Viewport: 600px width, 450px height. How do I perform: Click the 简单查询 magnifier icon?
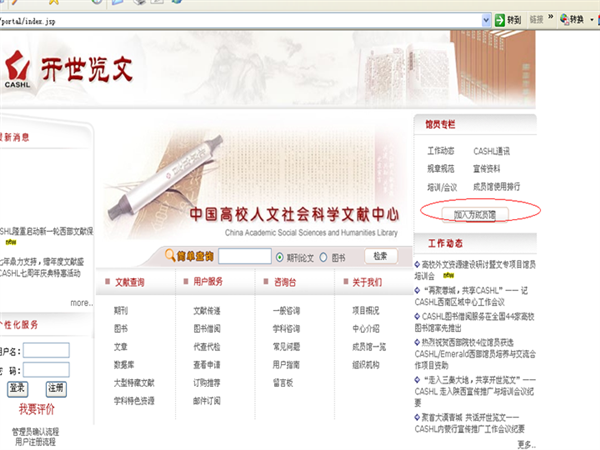tap(170, 255)
